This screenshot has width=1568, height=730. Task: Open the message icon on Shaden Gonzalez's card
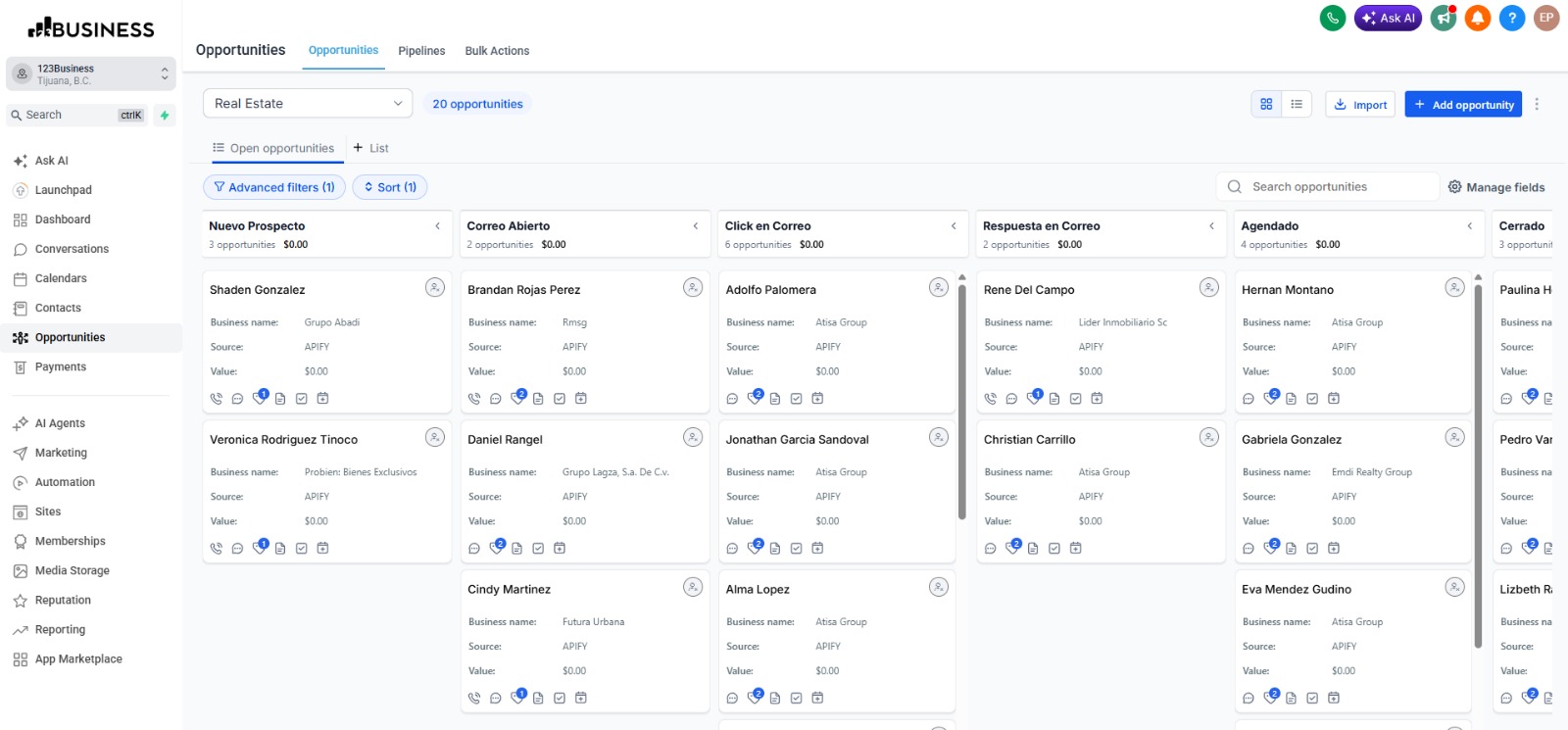tap(237, 399)
